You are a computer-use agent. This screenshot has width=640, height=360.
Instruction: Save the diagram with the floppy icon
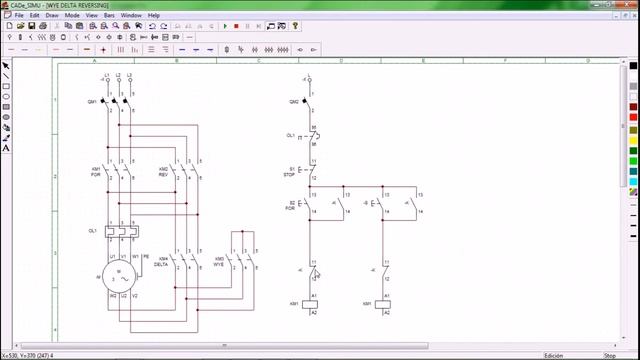(x=31, y=26)
